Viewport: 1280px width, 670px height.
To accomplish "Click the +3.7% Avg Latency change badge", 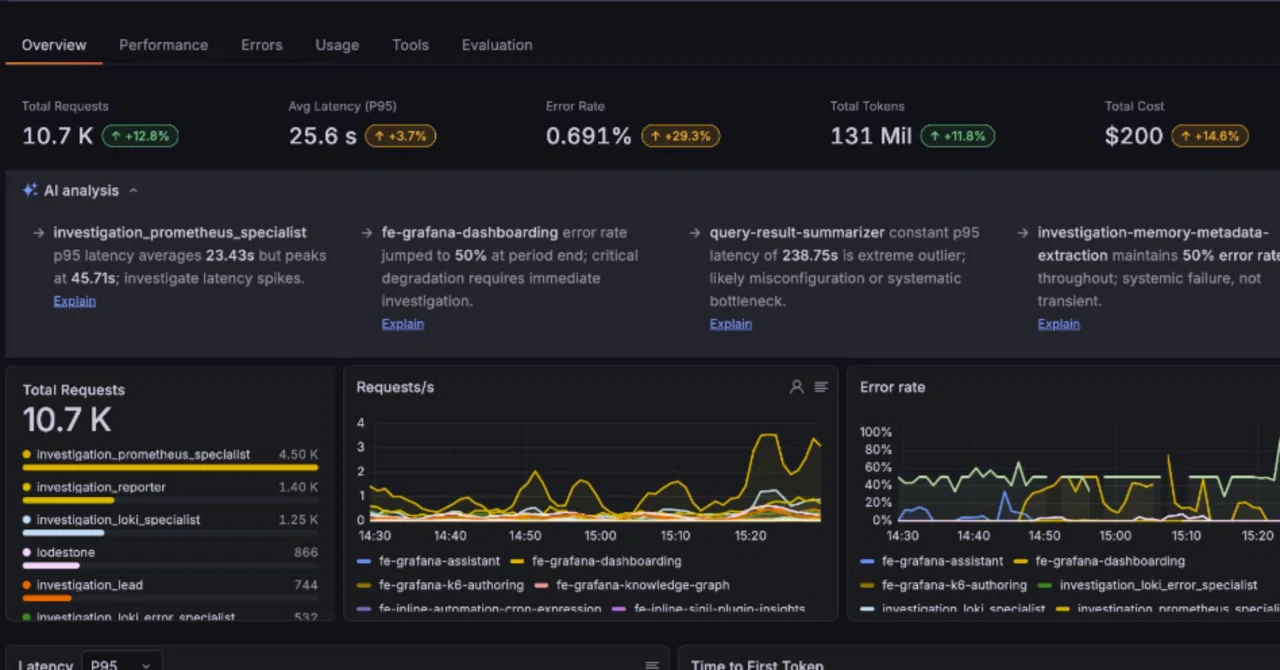I will click(400, 136).
